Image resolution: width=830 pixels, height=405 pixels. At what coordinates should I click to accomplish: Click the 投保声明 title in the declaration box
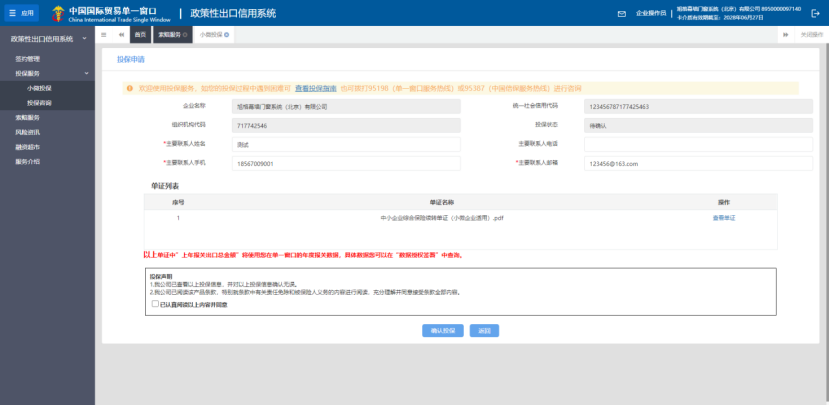click(x=161, y=276)
